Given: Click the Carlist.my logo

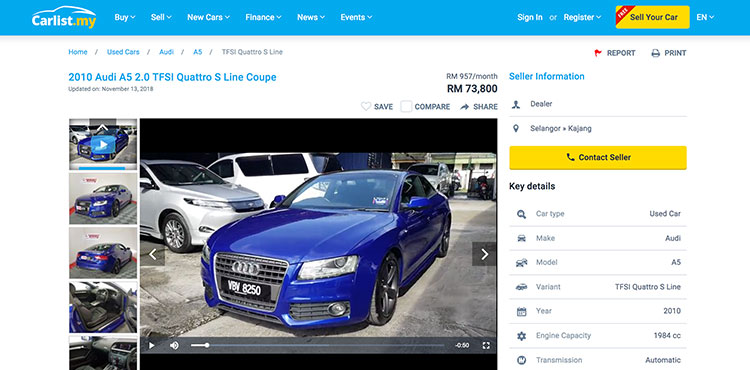Looking at the screenshot, I should pyautogui.click(x=64, y=17).
